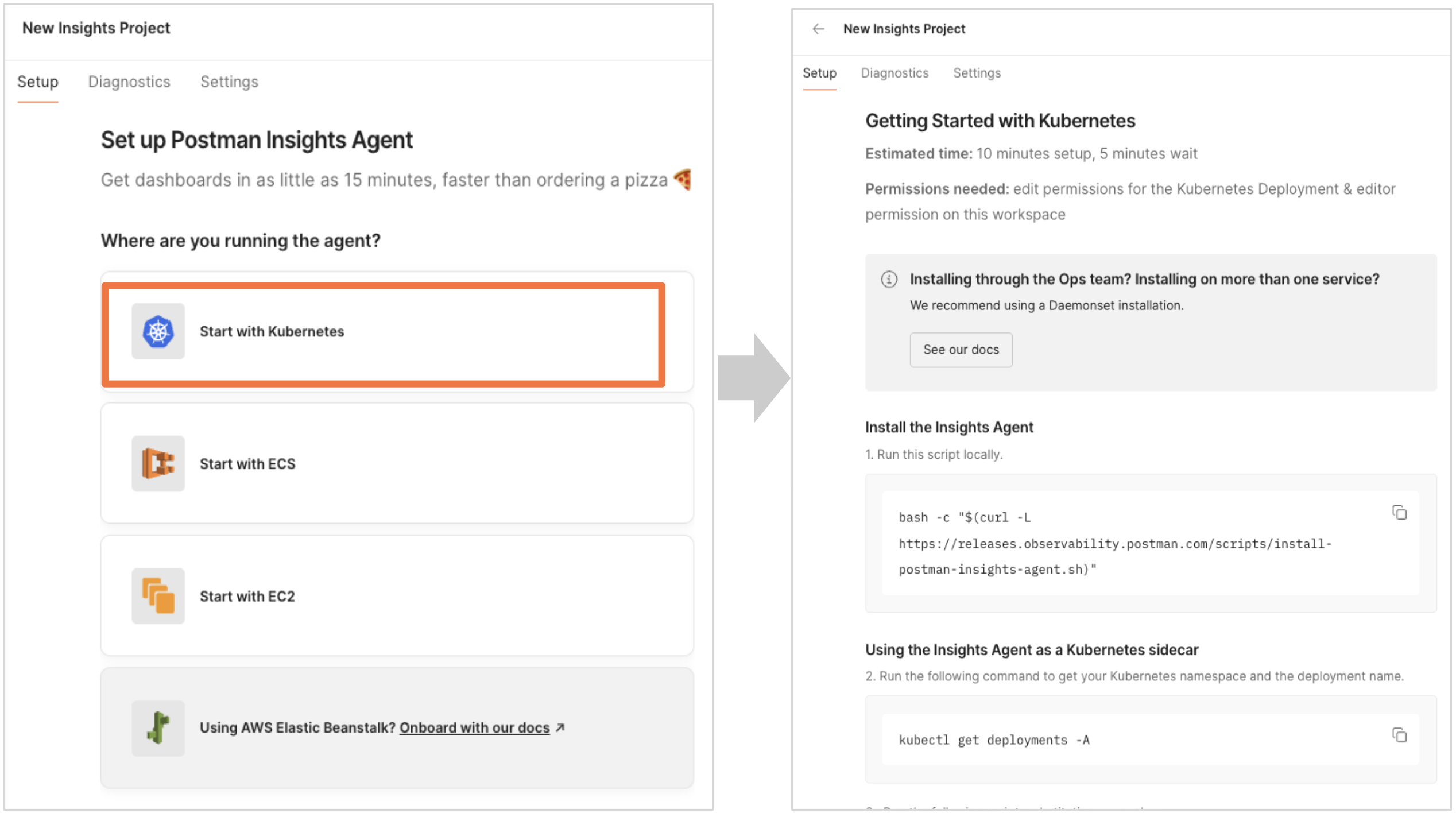Click the orange ECS icon
The height and width of the screenshot is (813, 1456).
pos(158,463)
